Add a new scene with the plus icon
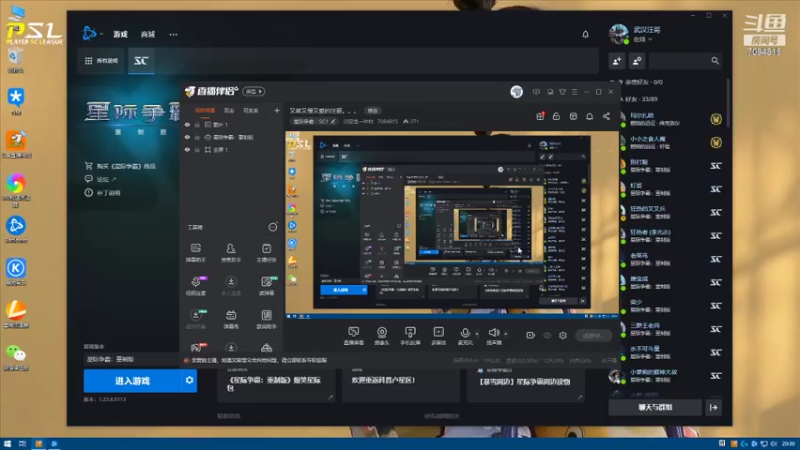Image resolution: width=800 pixels, height=450 pixels. (277, 110)
